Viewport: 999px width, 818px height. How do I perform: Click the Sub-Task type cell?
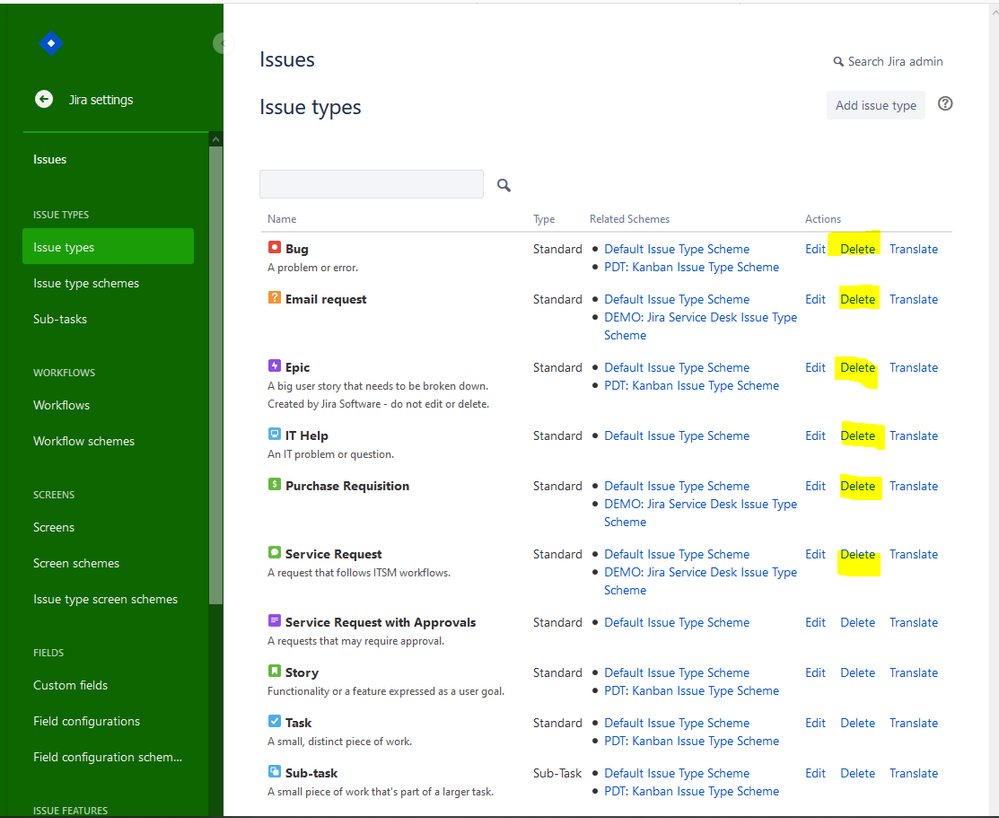click(x=557, y=773)
